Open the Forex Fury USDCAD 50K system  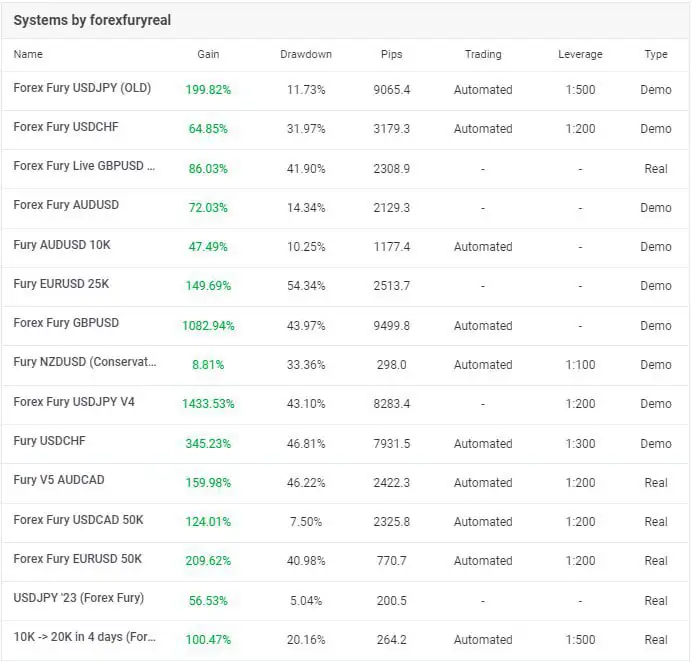point(78,520)
